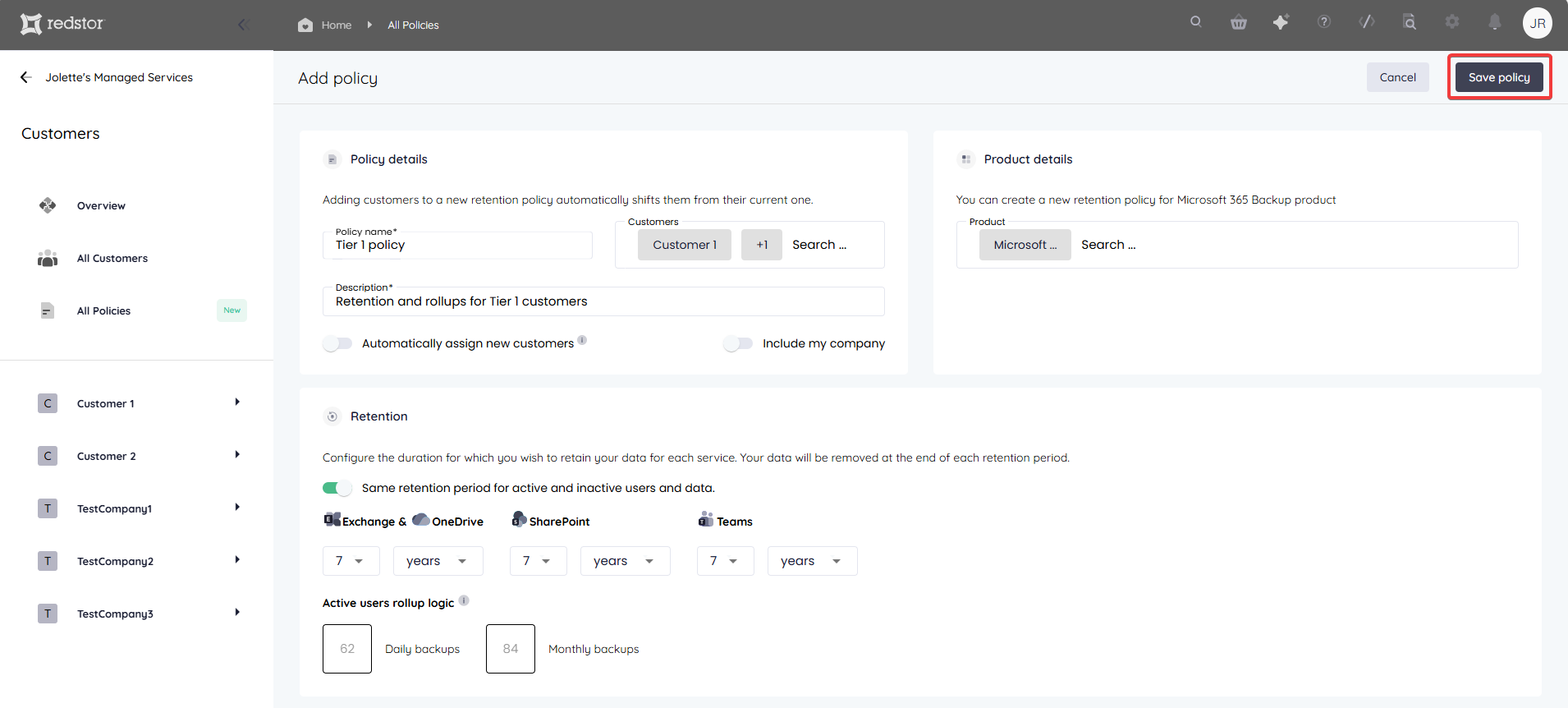Viewport: 1568px width, 708px height.
Task: Toggle Include my company switch
Action: (x=738, y=343)
